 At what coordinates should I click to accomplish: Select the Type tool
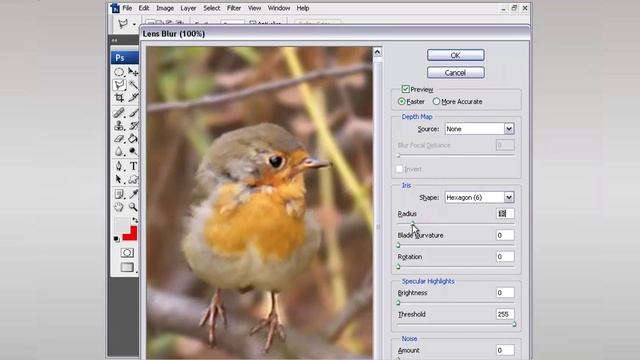coord(133,166)
